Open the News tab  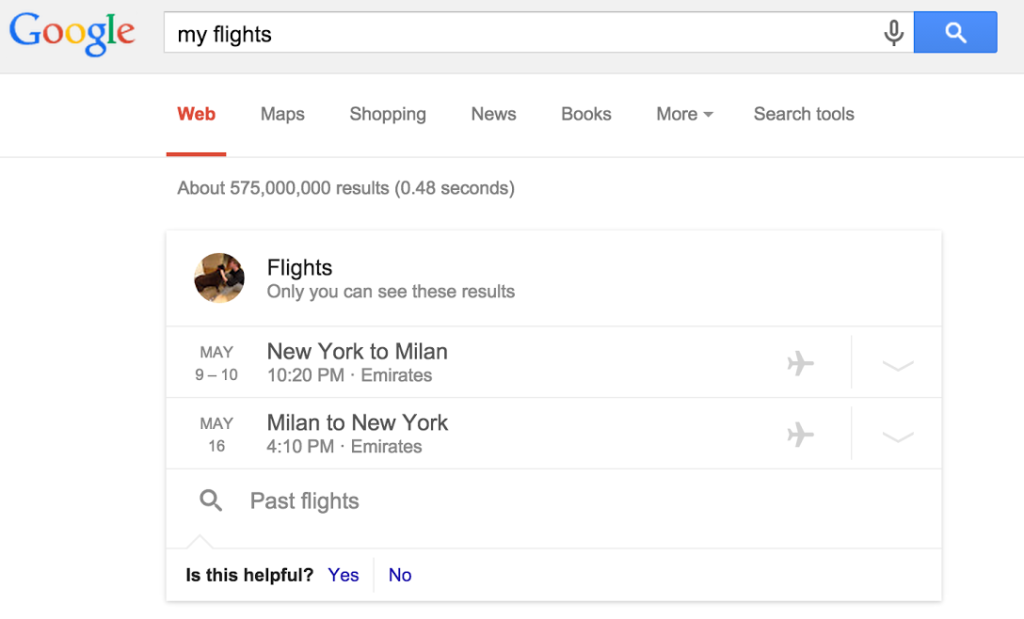tap(494, 114)
